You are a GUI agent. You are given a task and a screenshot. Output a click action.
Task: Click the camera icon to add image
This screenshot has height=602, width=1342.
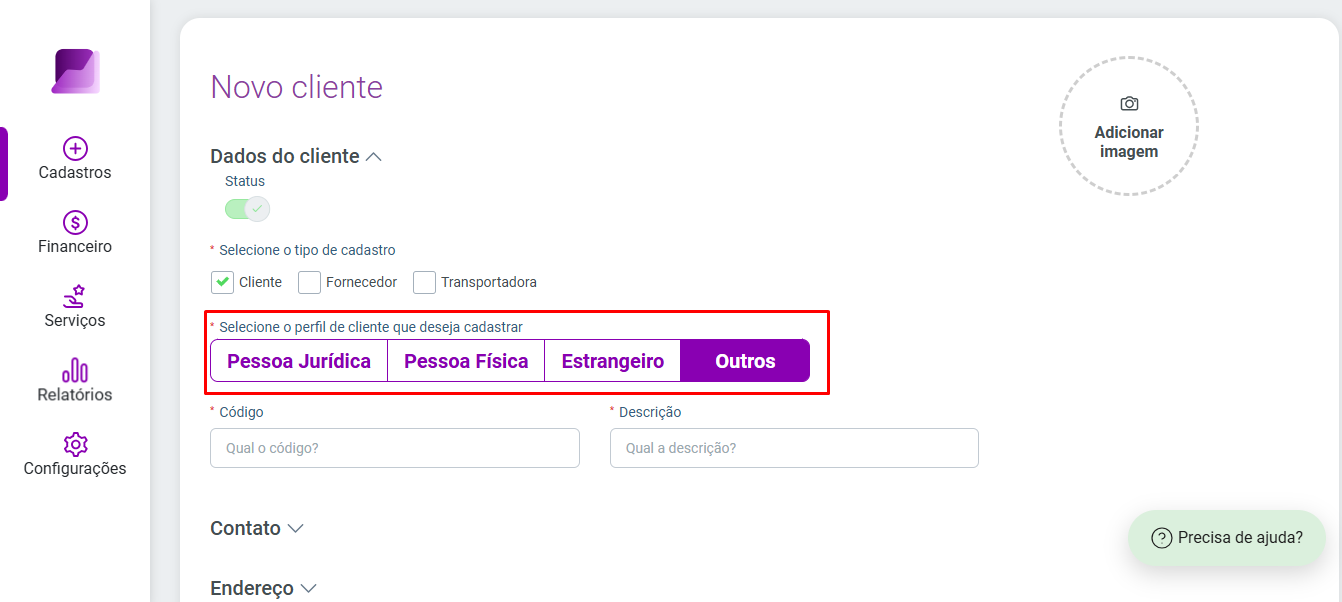(1129, 104)
